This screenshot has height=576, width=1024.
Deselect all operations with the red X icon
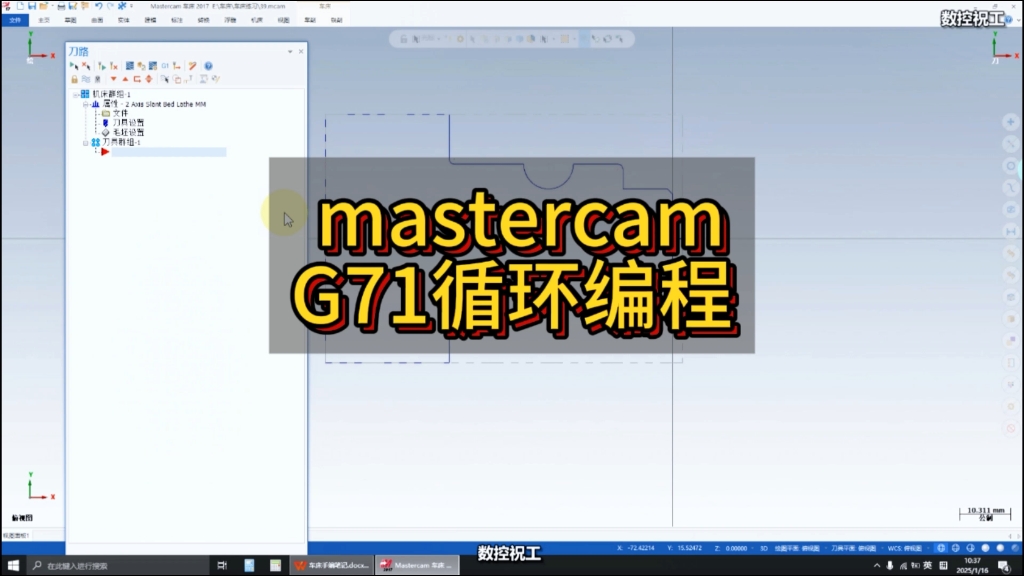point(87,66)
